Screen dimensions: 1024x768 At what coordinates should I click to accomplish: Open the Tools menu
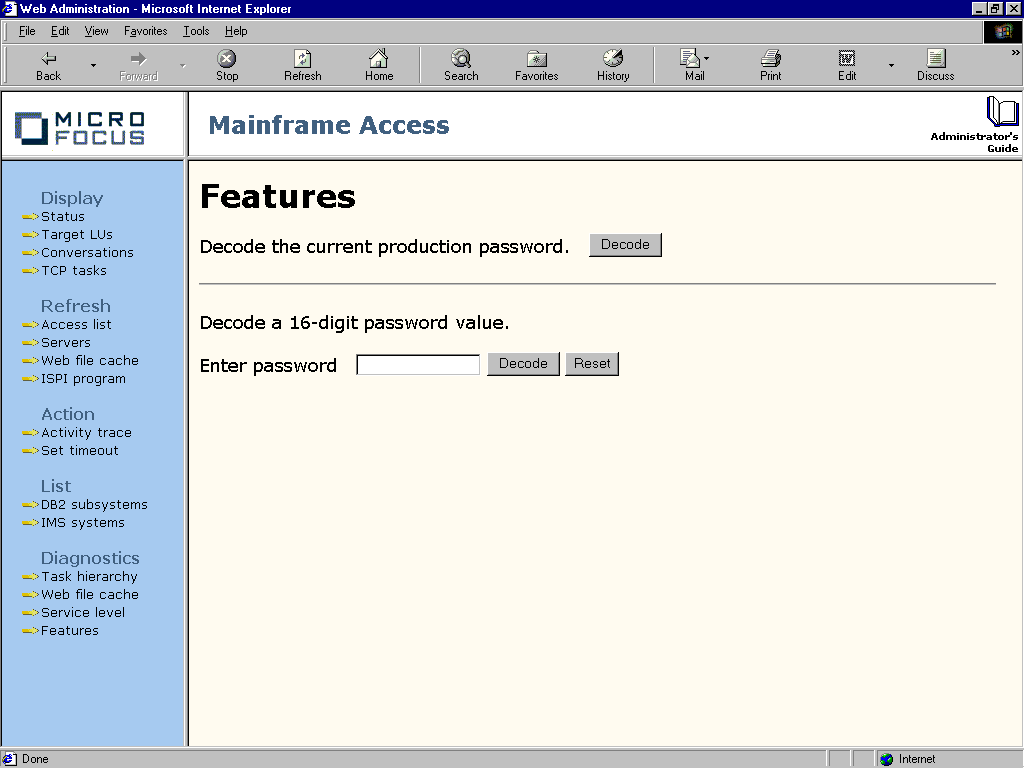click(196, 31)
